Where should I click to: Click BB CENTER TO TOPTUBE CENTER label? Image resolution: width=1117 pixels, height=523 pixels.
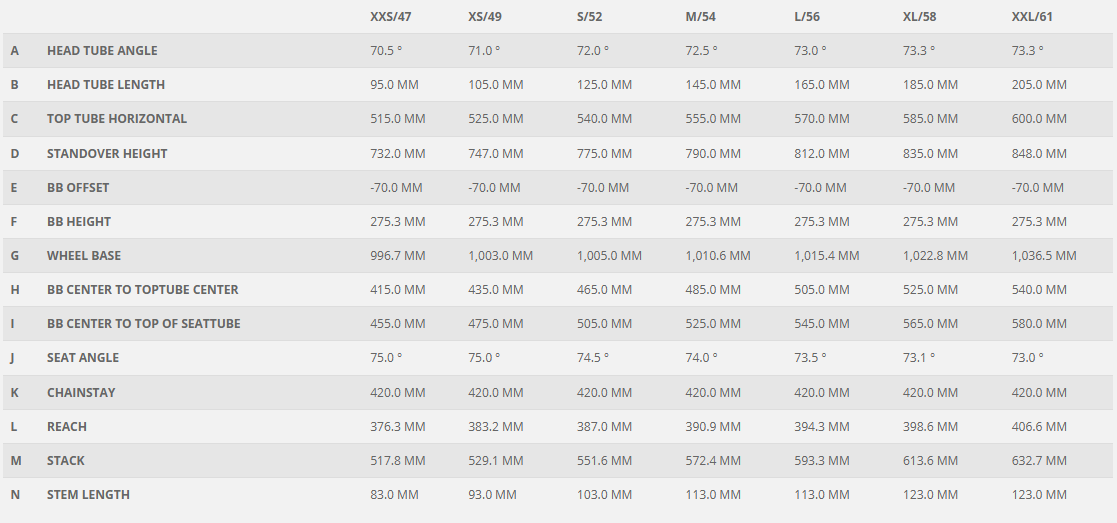pyautogui.click(x=143, y=290)
